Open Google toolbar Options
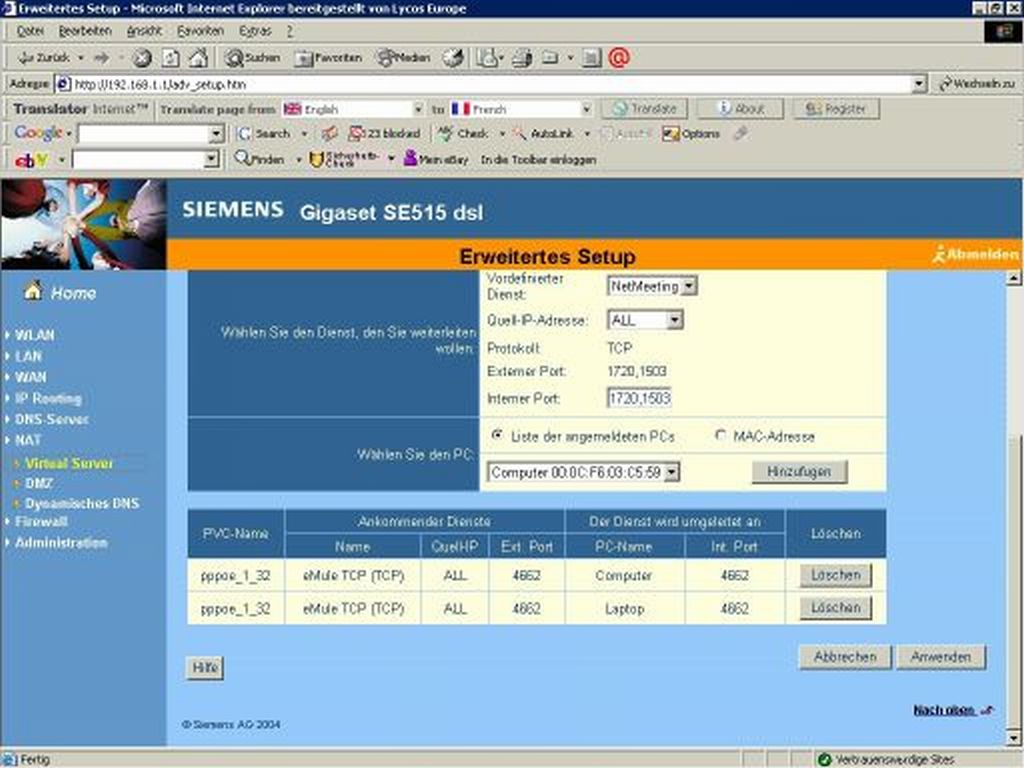The width and height of the screenshot is (1024, 768). point(691,134)
